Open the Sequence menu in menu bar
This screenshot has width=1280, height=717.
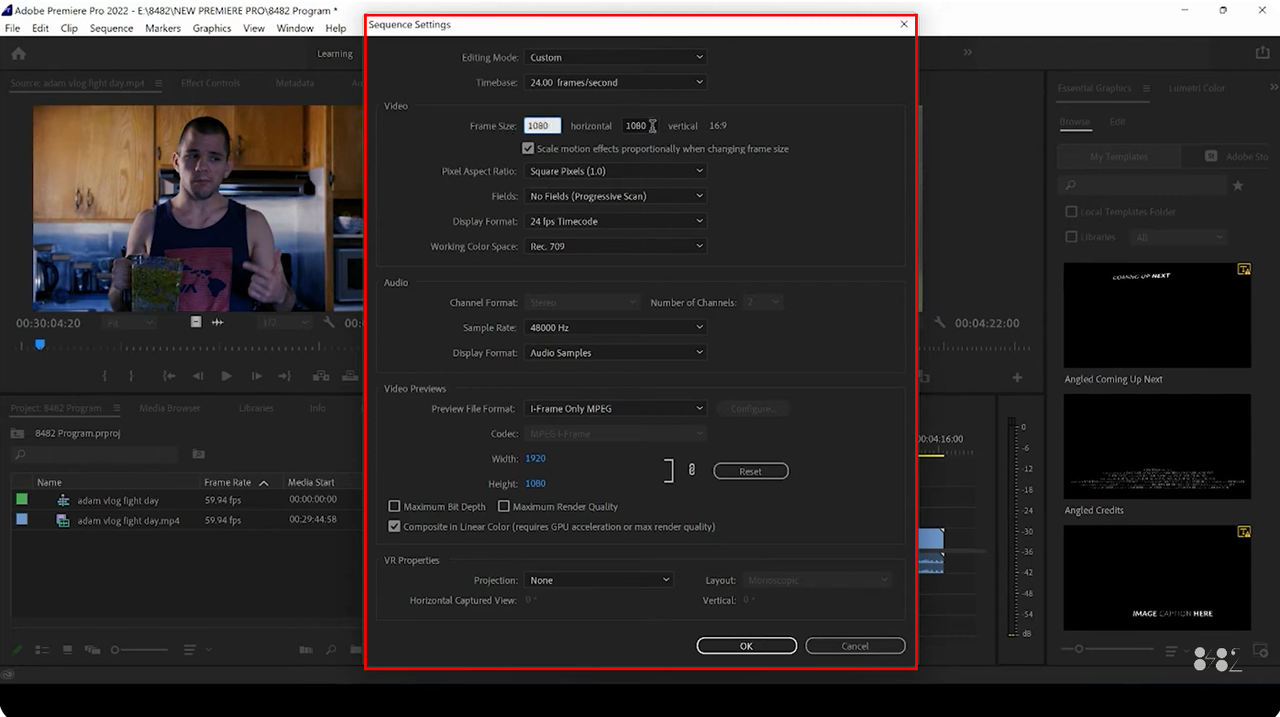click(x=111, y=28)
